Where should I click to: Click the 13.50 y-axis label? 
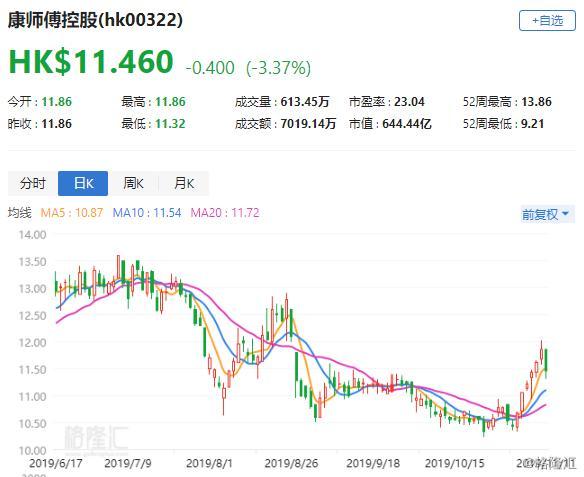pyautogui.click(x=32, y=262)
